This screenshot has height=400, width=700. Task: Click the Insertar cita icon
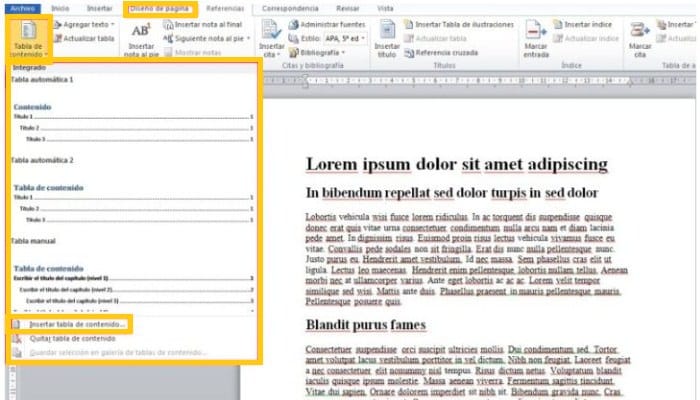coord(271,30)
